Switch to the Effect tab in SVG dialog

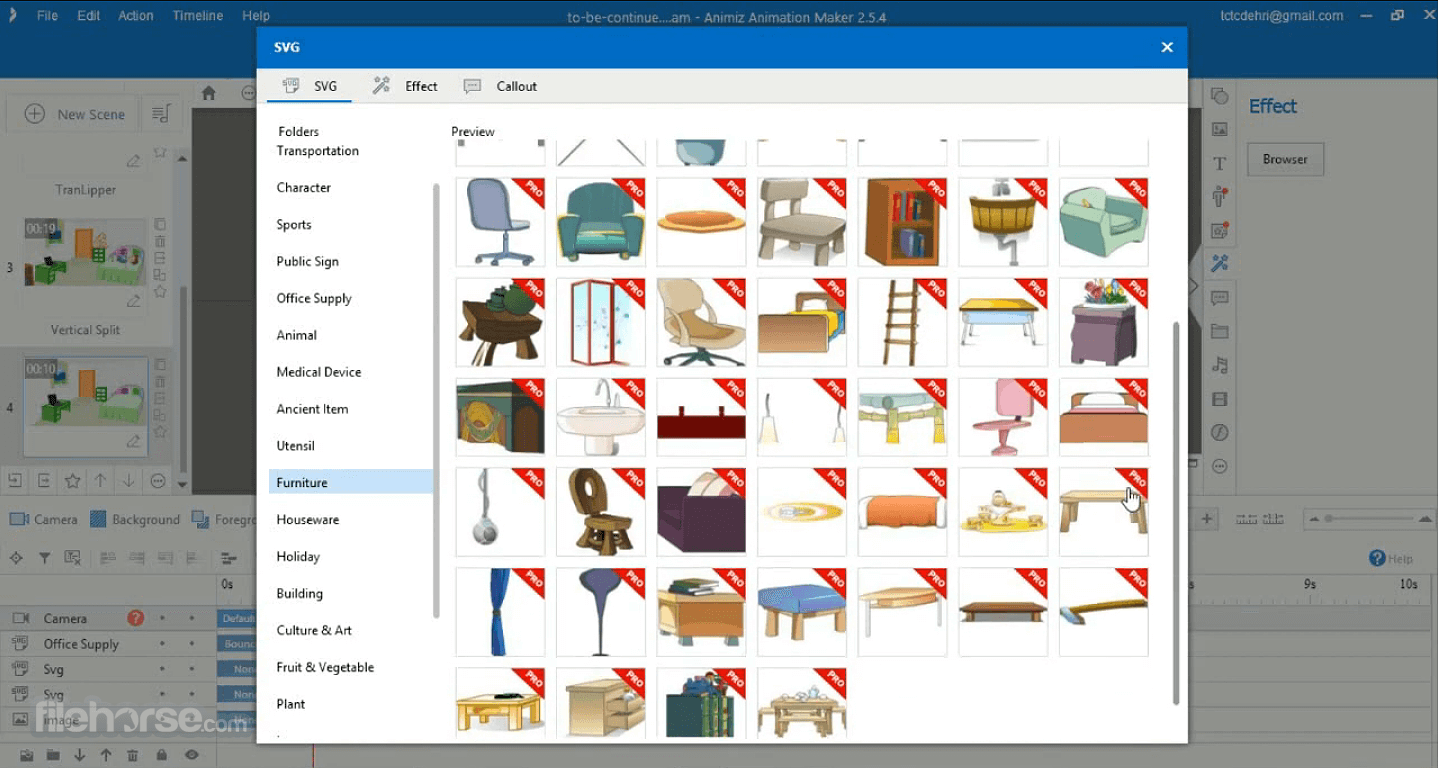[405, 86]
